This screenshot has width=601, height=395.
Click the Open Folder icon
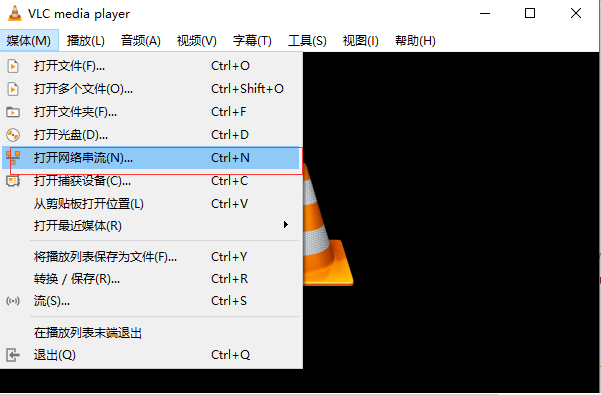coord(13,112)
